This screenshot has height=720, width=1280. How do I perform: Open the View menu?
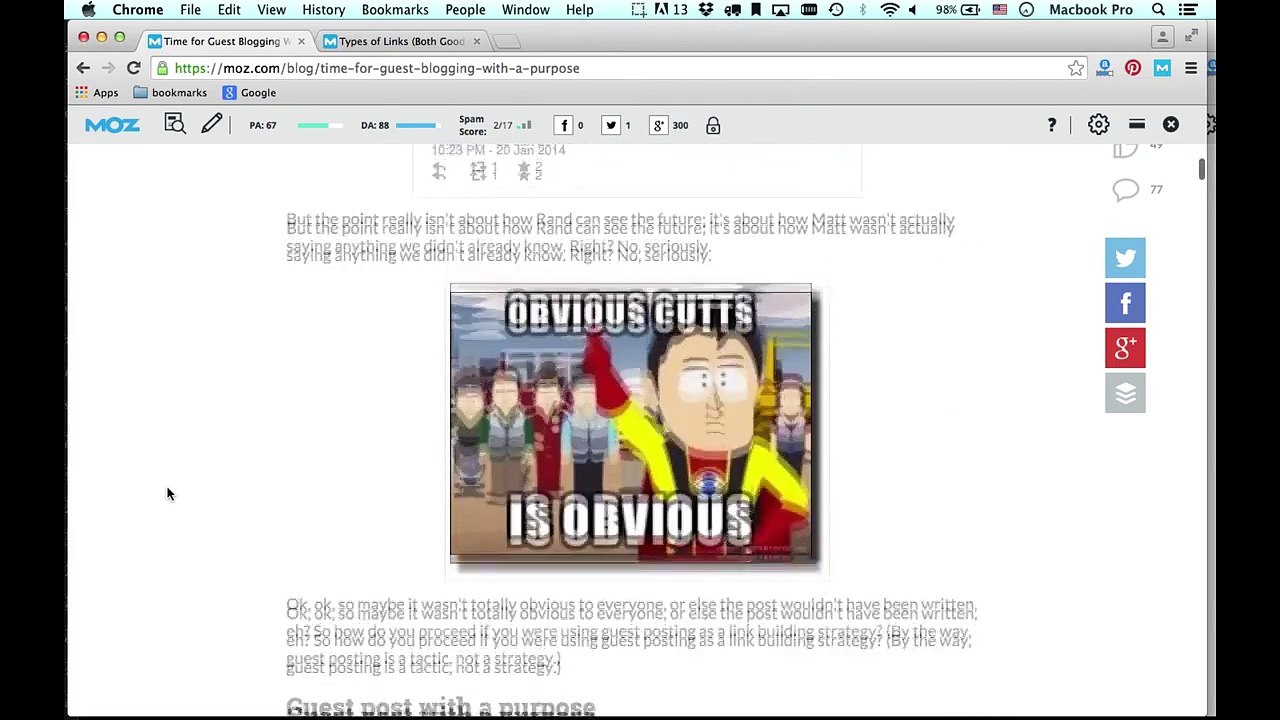[x=271, y=10]
